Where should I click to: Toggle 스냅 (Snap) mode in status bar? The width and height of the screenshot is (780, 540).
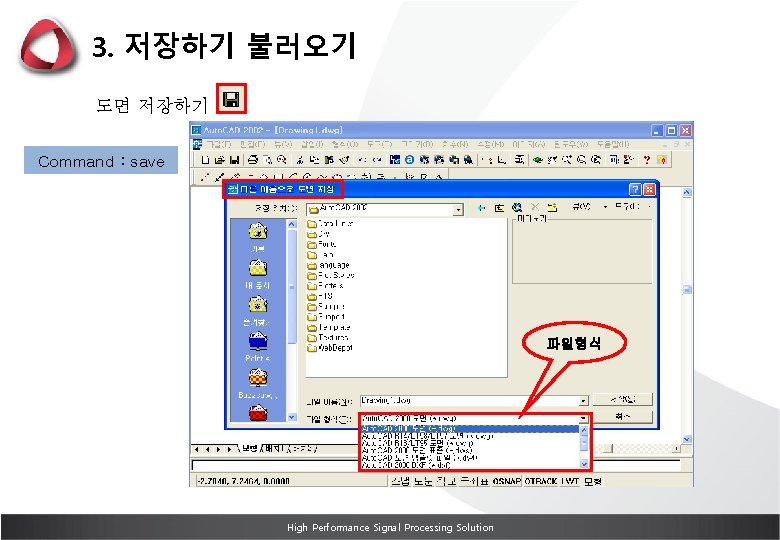(x=400, y=481)
